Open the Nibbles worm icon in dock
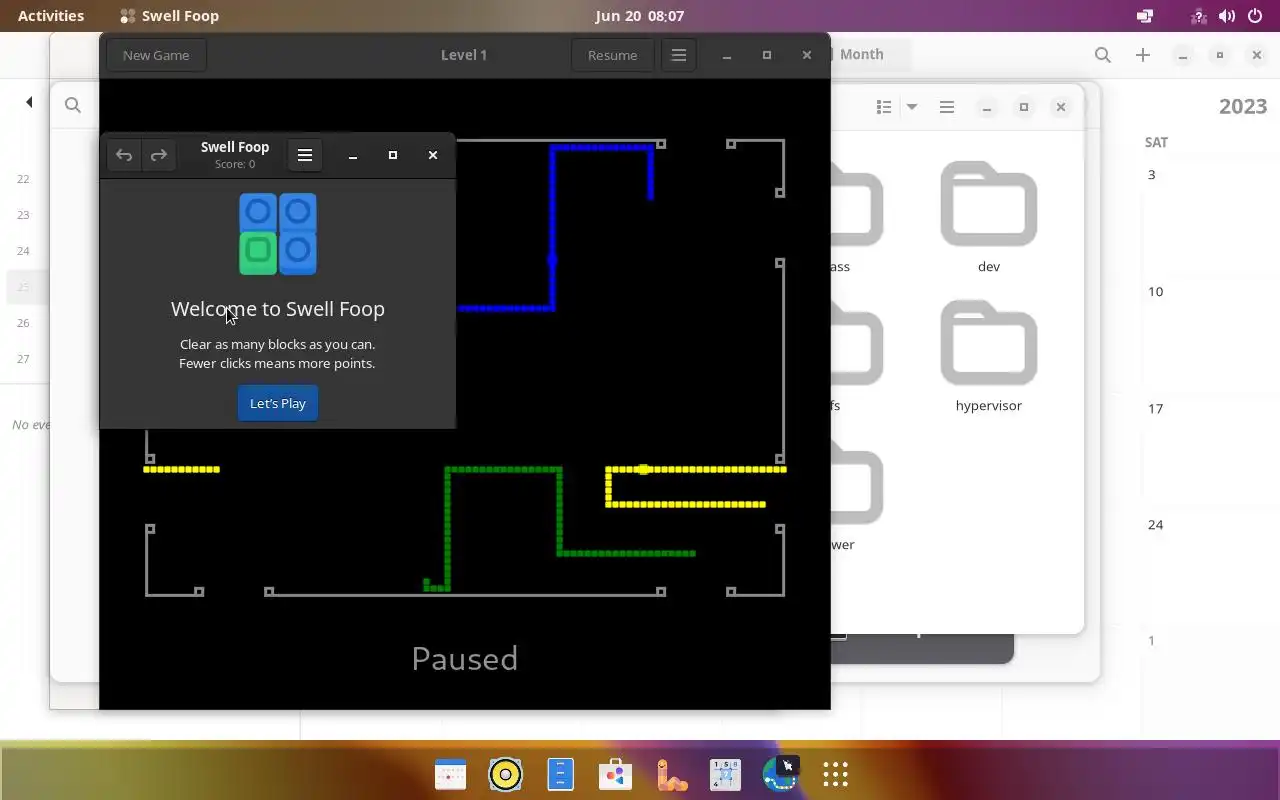The image size is (1280, 800). pyautogui.click(x=671, y=775)
